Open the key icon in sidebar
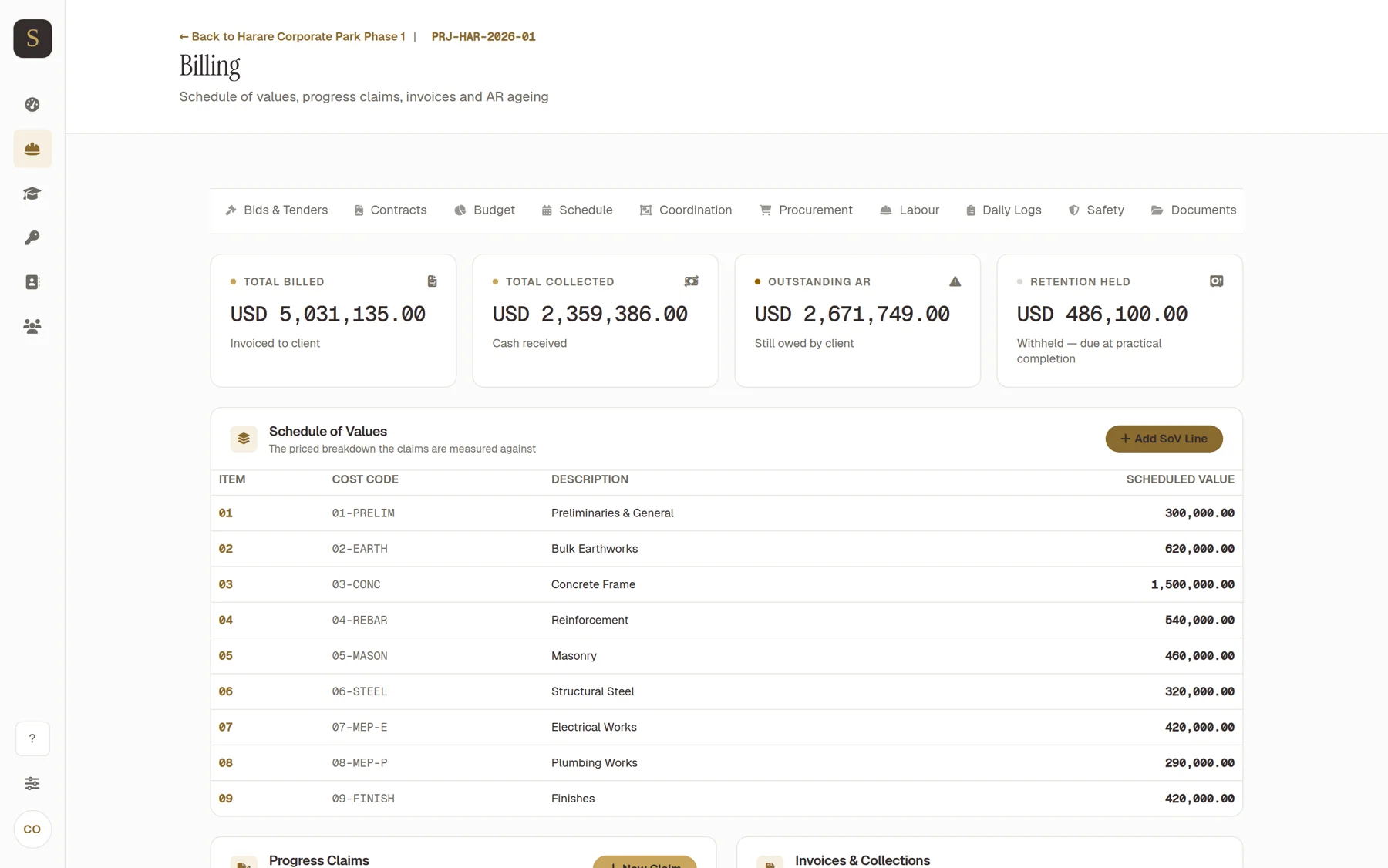Viewport: 1388px width, 868px height. (x=32, y=237)
